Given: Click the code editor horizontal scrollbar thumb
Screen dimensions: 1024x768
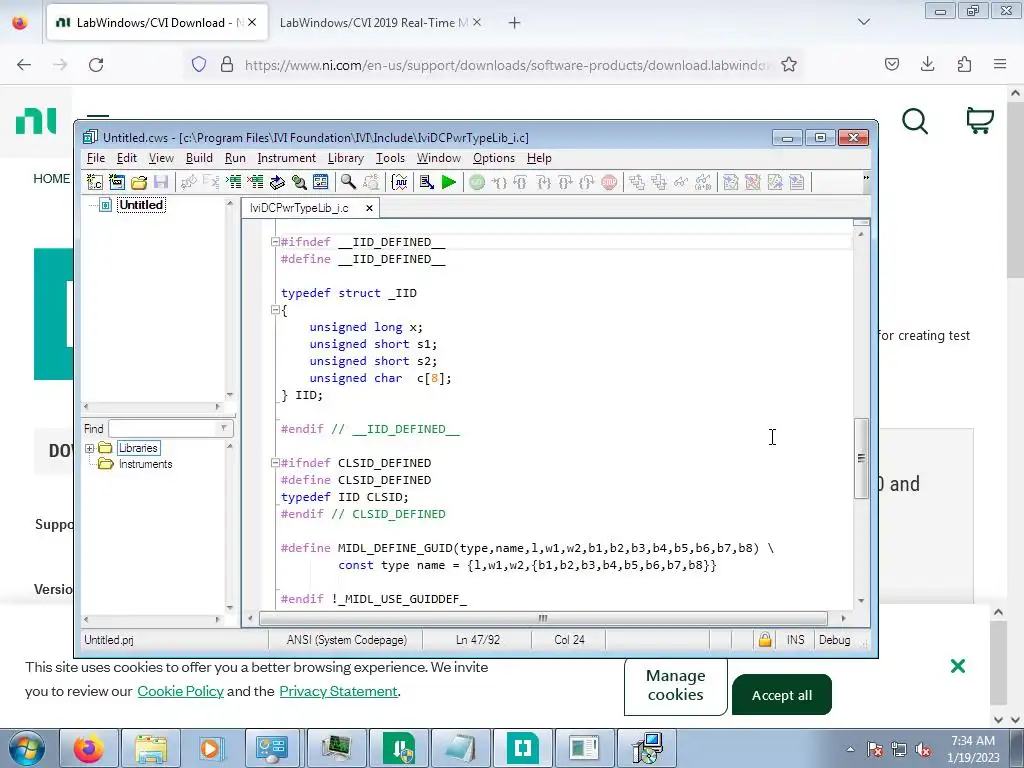Looking at the screenshot, I should pyautogui.click(x=543, y=618).
